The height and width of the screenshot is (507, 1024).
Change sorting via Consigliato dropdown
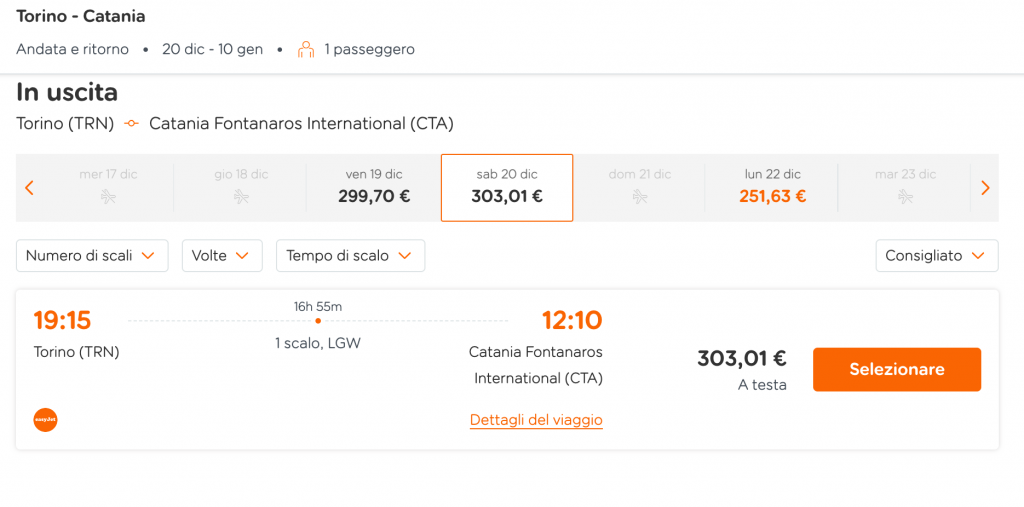936,255
